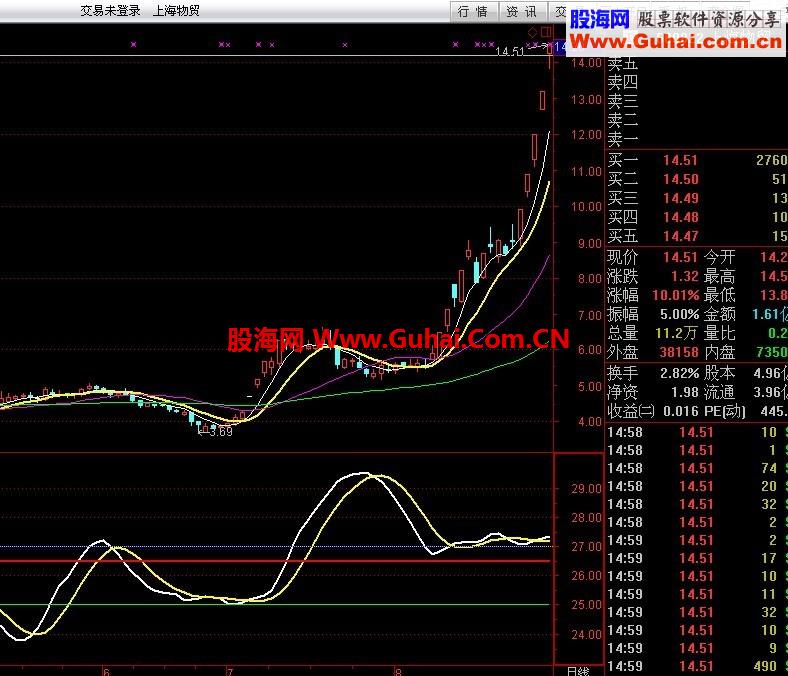This screenshot has width=788, height=676.
Task: Click the 涨跌 value 1.32
Action: (x=684, y=276)
